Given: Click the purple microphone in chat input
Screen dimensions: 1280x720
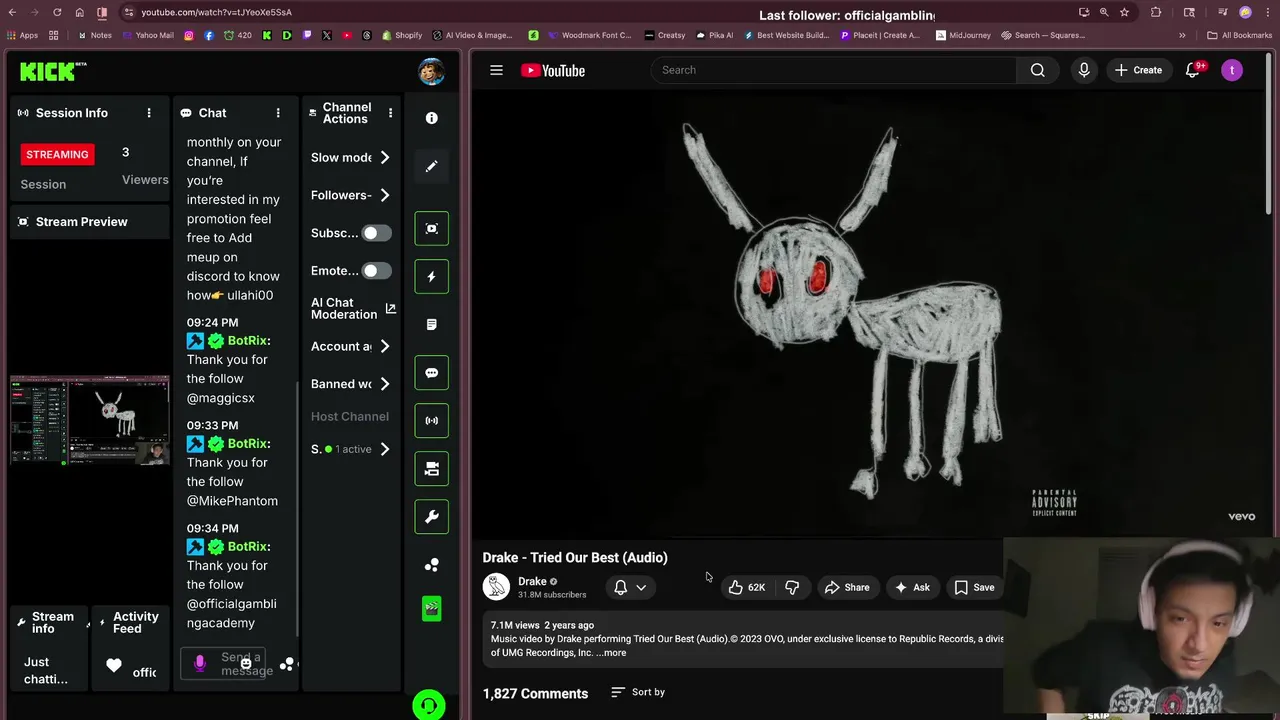Looking at the screenshot, I should coord(200,663).
